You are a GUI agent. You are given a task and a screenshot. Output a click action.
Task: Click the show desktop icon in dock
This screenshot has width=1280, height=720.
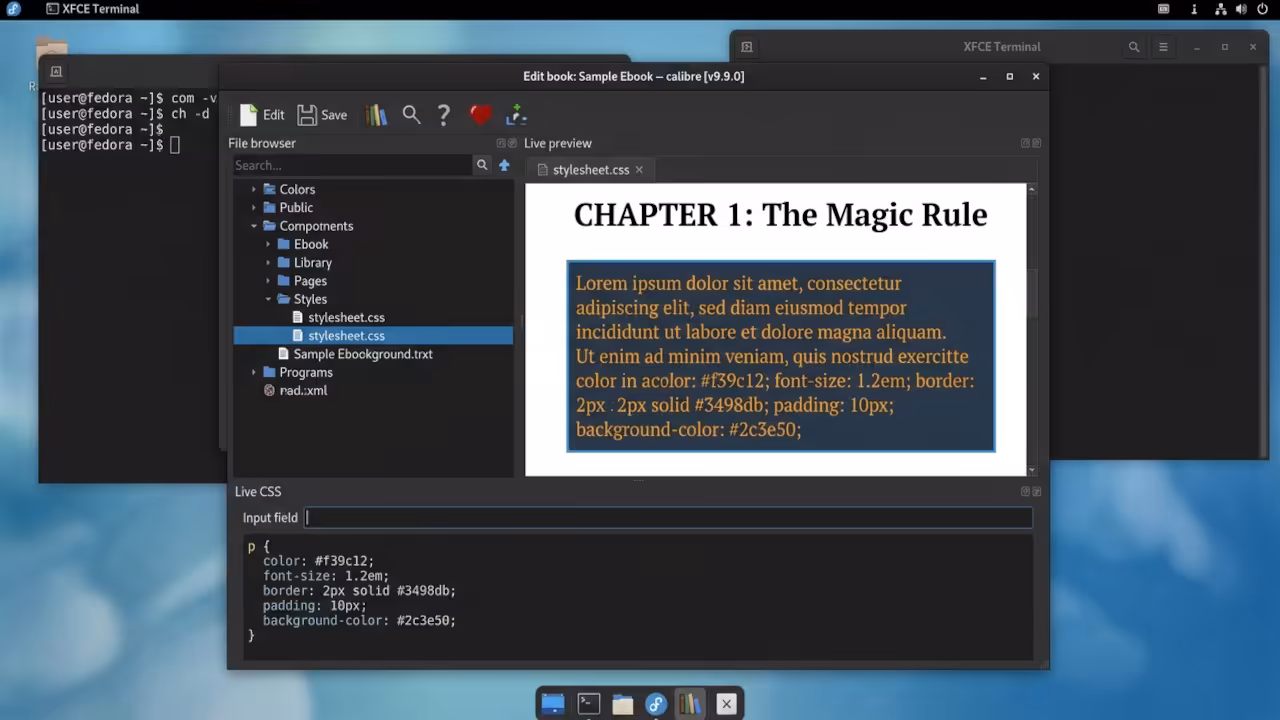pos(553,704)
